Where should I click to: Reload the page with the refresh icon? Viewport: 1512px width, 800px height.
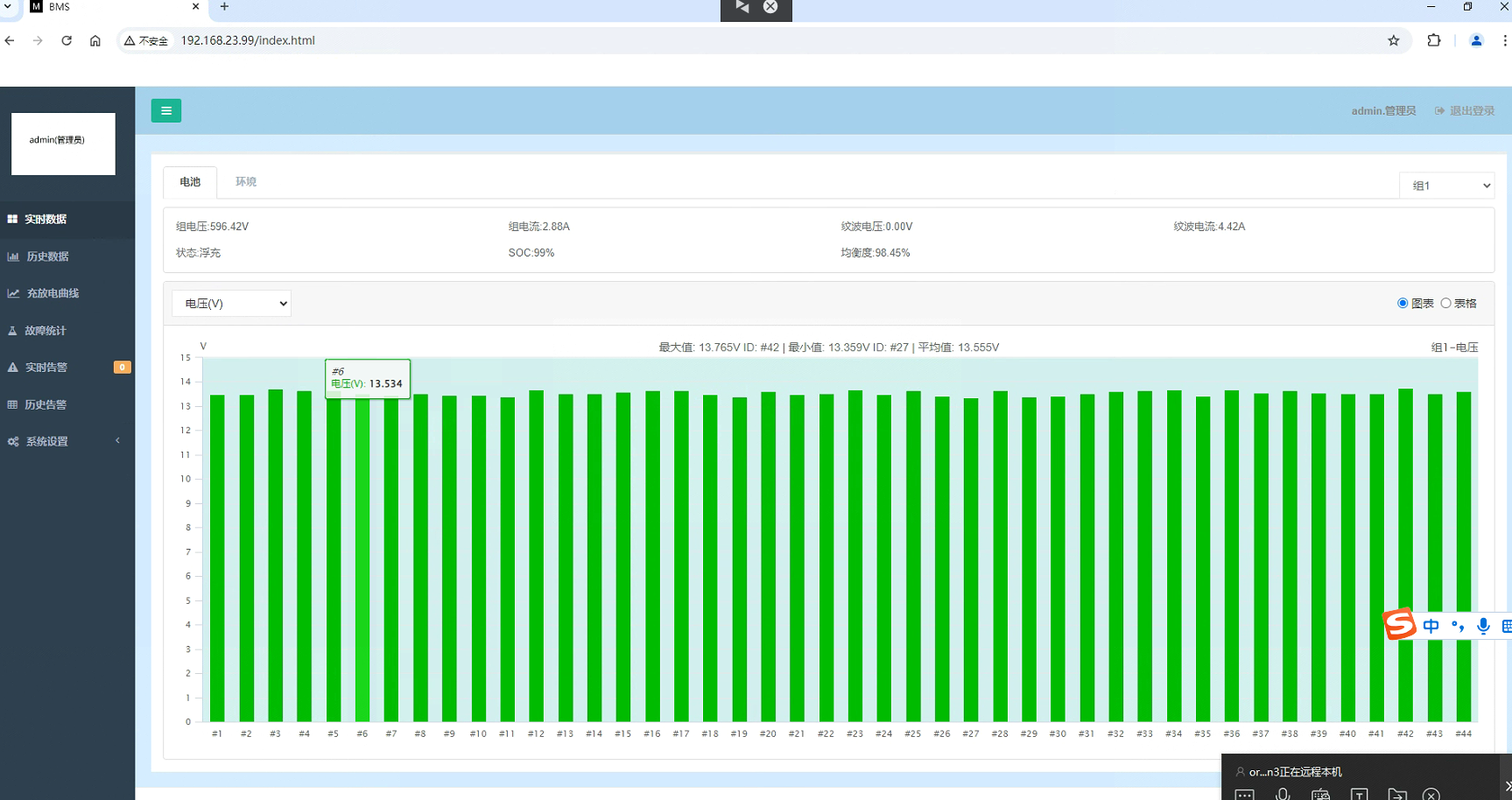pyautogui.click(x=67, y=40)
